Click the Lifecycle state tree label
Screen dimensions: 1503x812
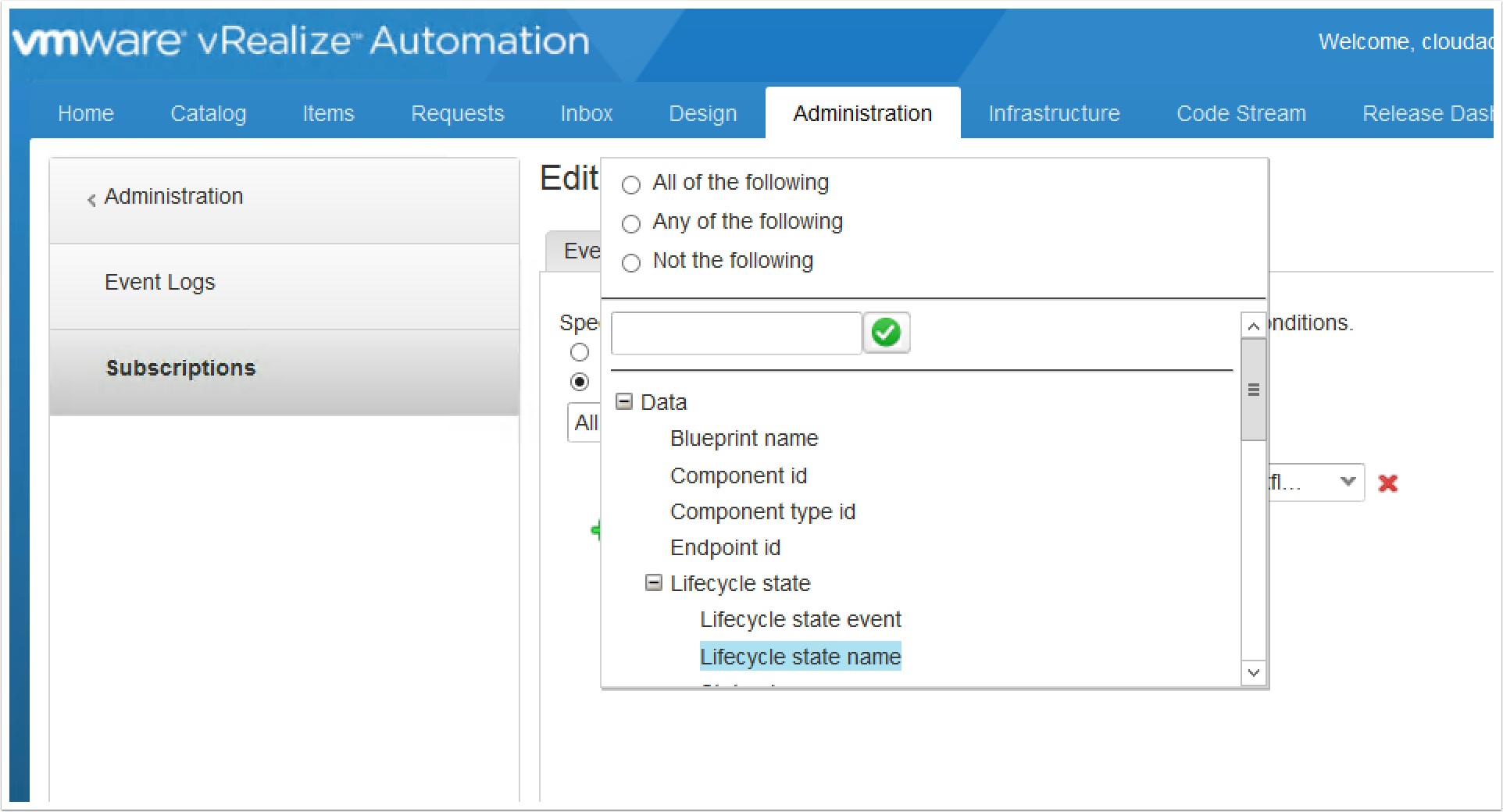click(x=740, y=583)
